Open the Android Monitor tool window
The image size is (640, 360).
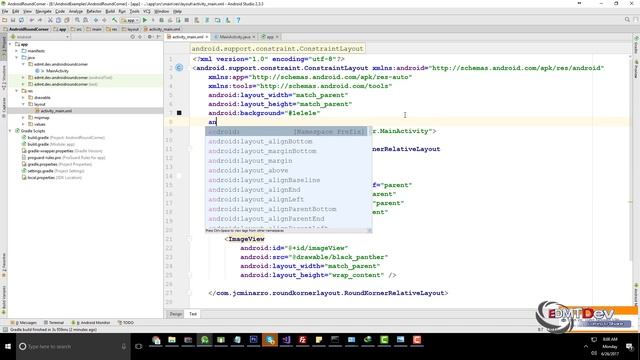pos(91,322)
